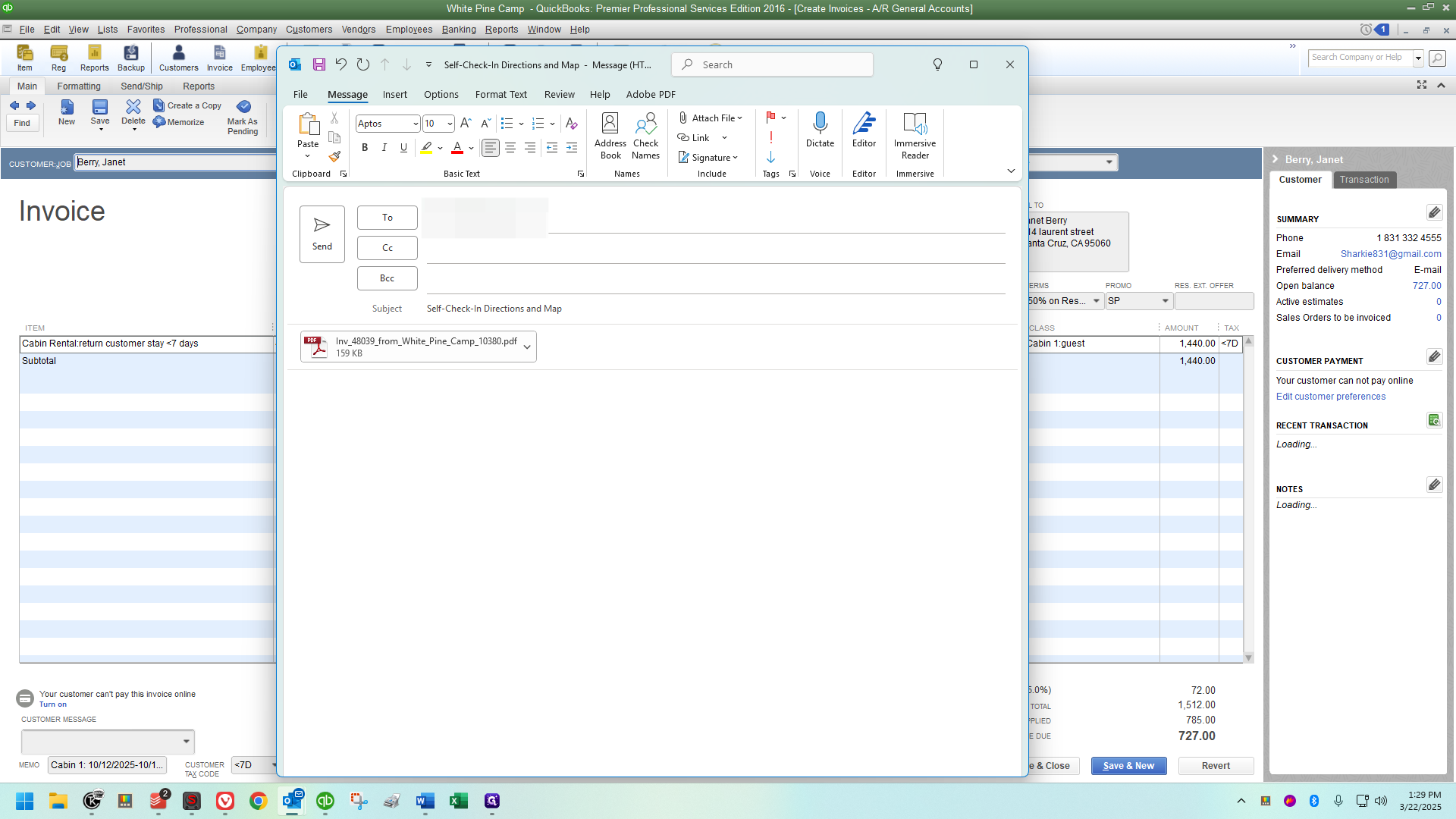
Task: Toggle underline formatting
Action: tap(403, 148)
